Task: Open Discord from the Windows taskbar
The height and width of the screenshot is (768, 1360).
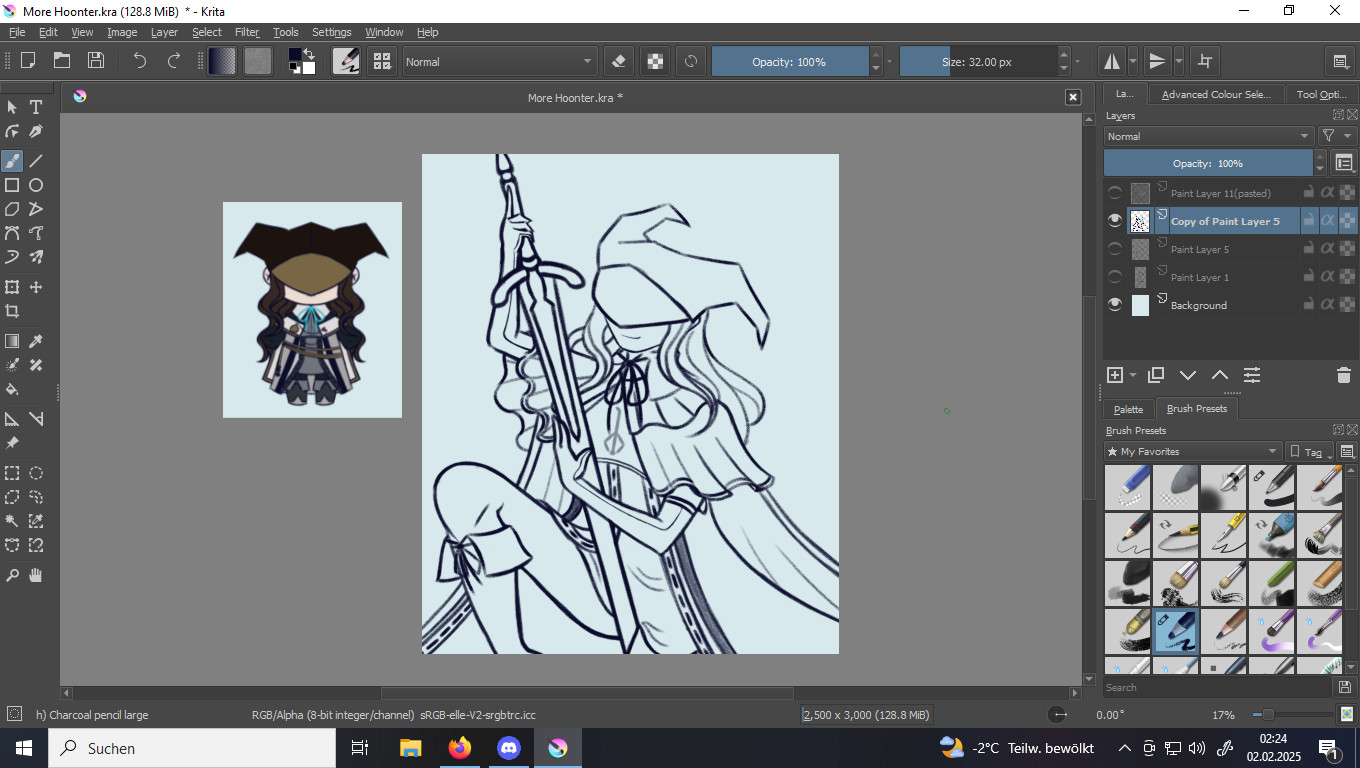Action: pos(508,748)
